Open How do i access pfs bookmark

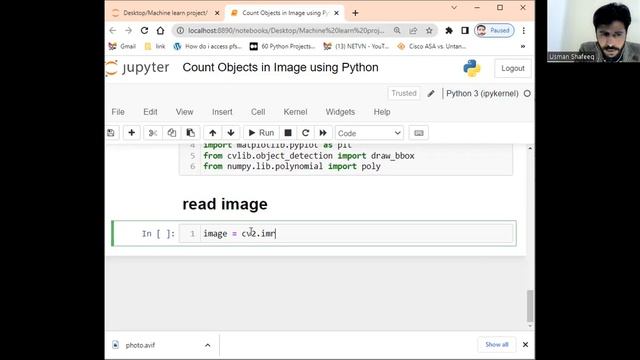[207, 47]
